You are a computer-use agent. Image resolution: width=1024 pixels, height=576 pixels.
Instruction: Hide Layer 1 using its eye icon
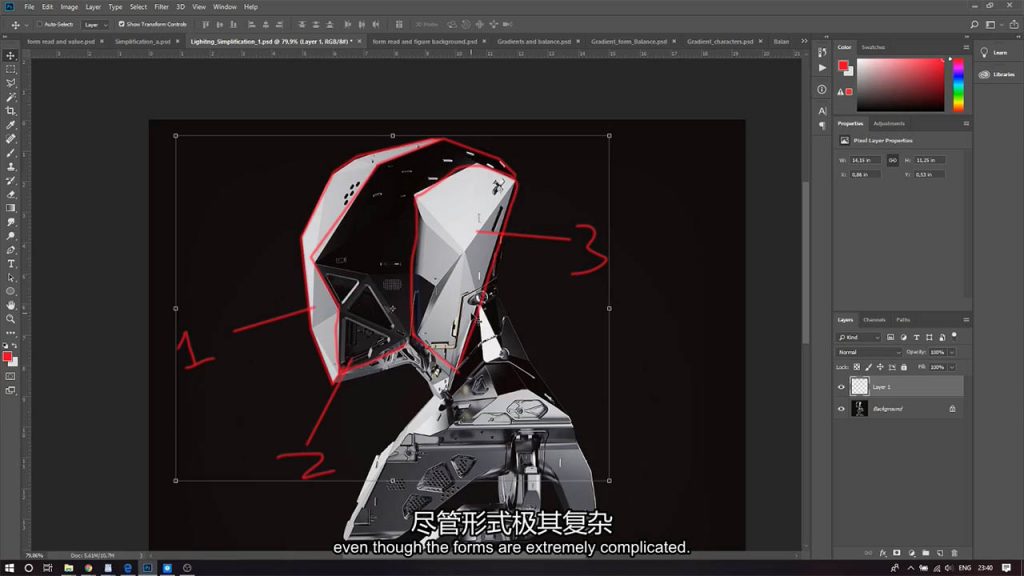click(x=841, y=386)
